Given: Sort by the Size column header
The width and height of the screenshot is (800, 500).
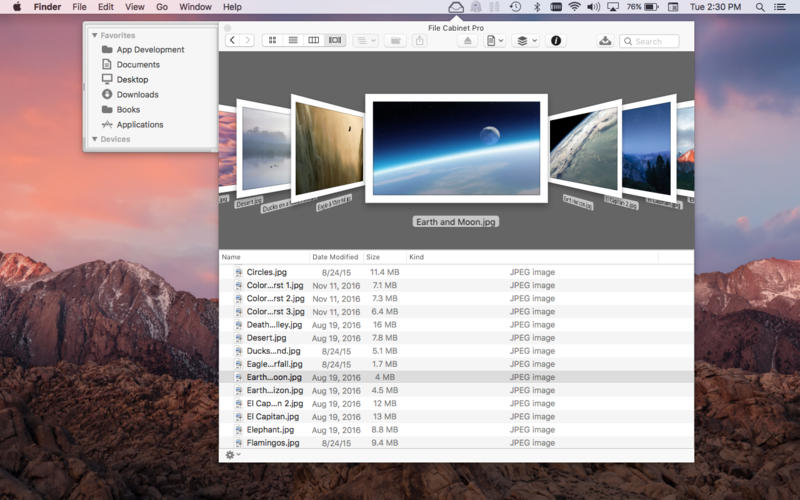Looking at the screenshot, I should coord(385,257).
